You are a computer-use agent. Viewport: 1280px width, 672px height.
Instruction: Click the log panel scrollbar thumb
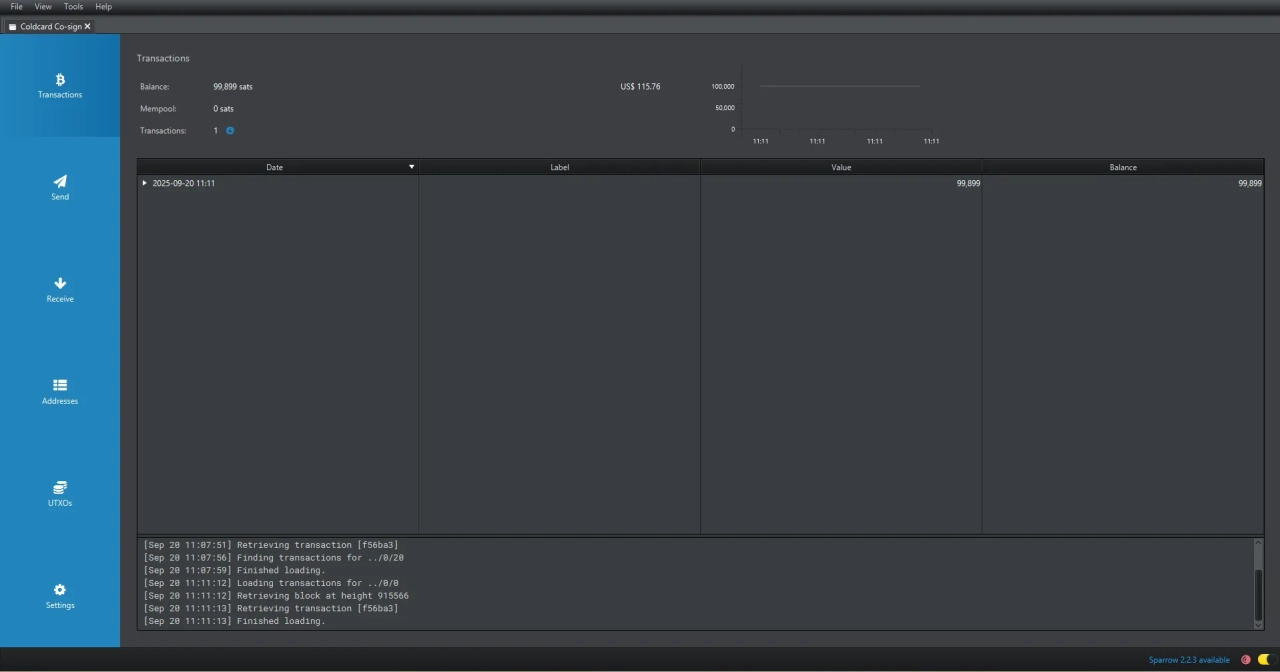click(x=1258, y=594)
